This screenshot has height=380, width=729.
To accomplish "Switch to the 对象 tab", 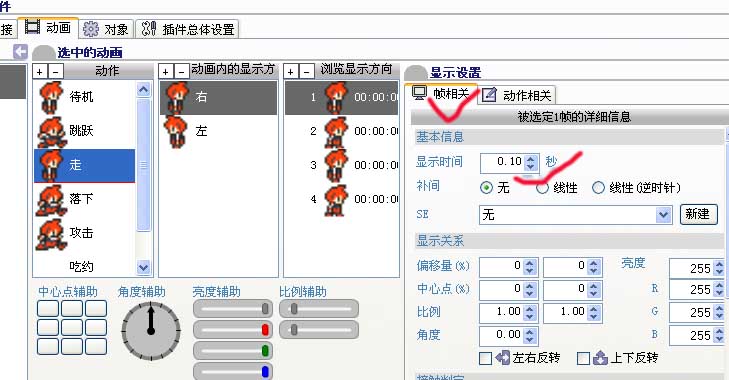I will pyautogui.click(x=106, y=29).
